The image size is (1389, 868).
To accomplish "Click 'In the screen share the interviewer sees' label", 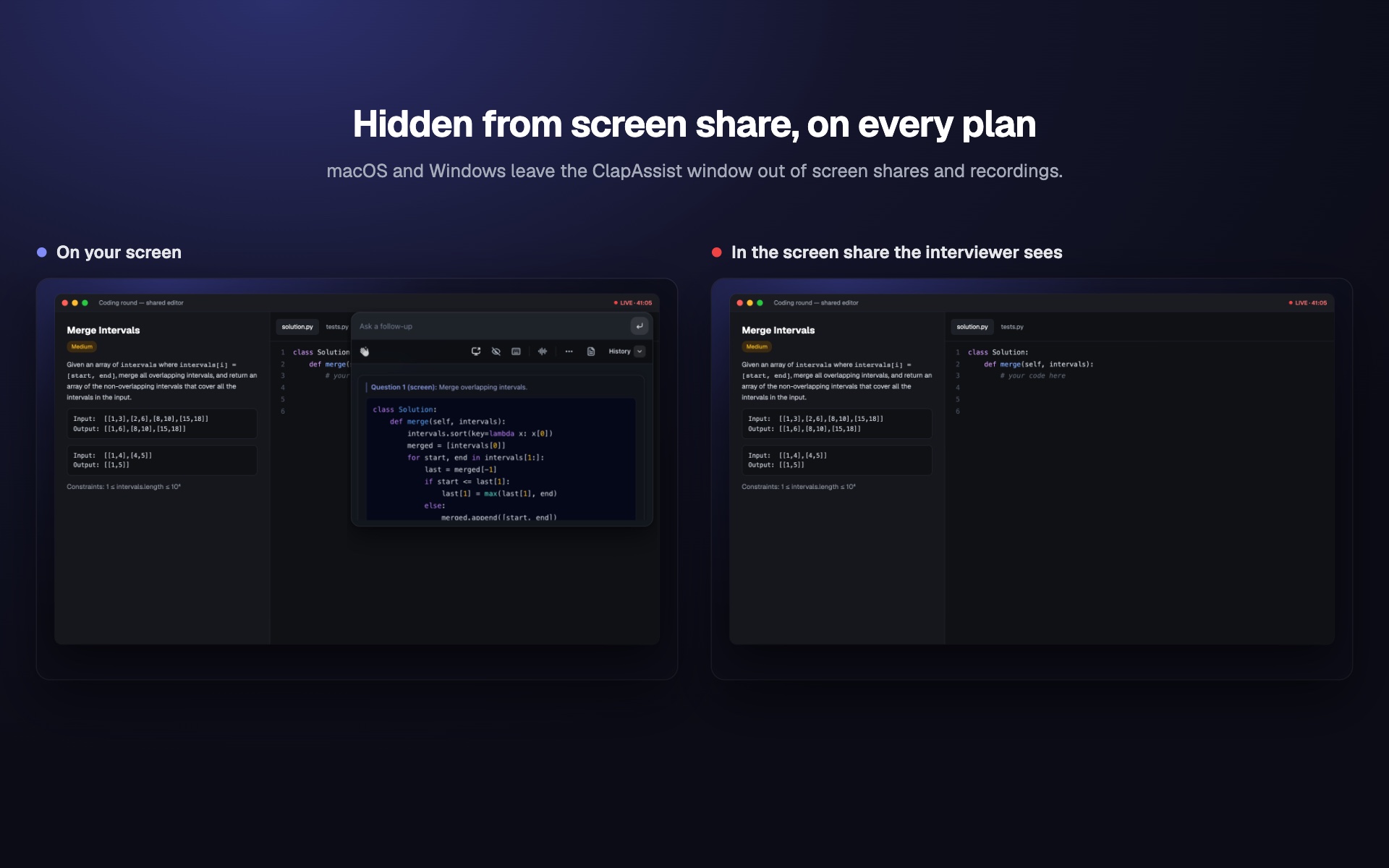I will coord(897,252).
